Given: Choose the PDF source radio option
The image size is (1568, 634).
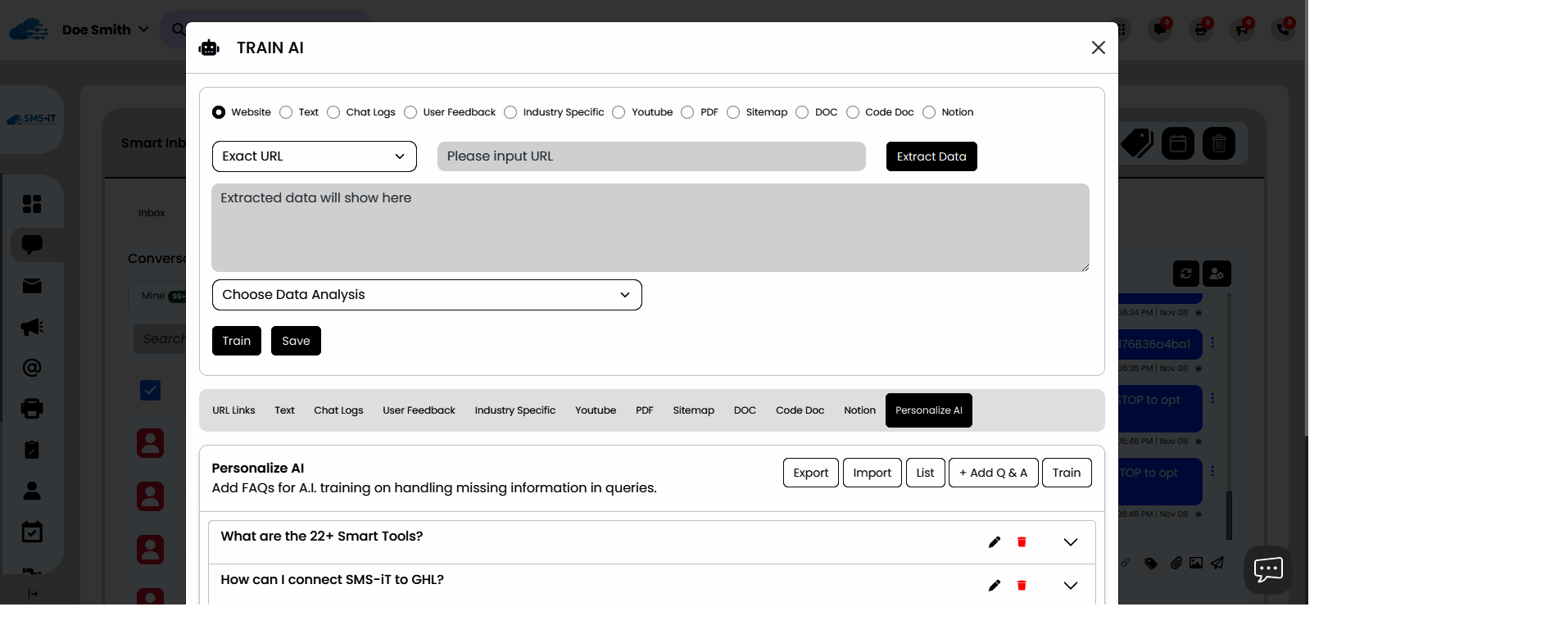Looking at the screenshot, I should tap(687, 112).
